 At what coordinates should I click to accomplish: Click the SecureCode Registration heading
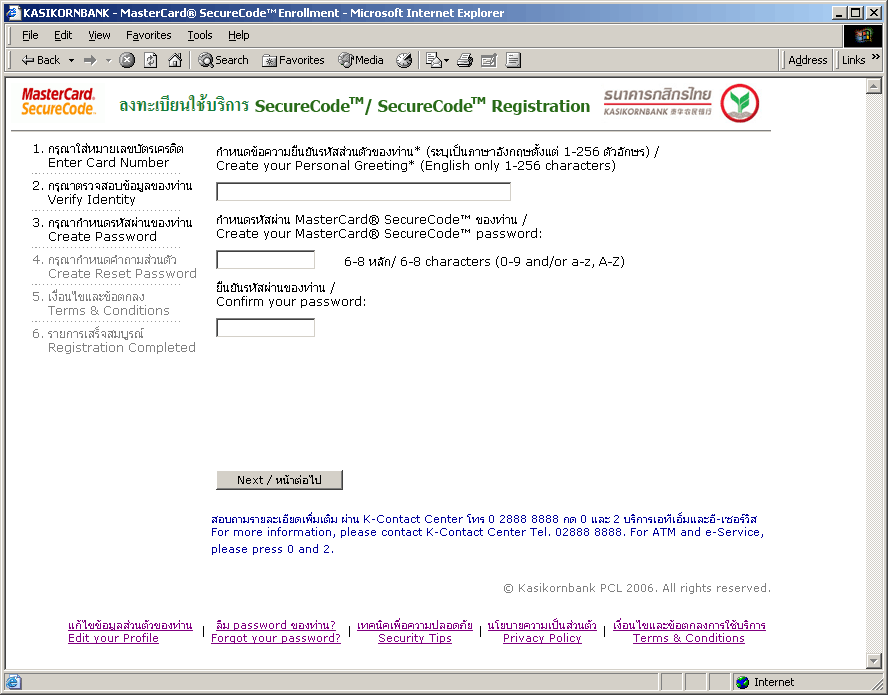[355, 105]
